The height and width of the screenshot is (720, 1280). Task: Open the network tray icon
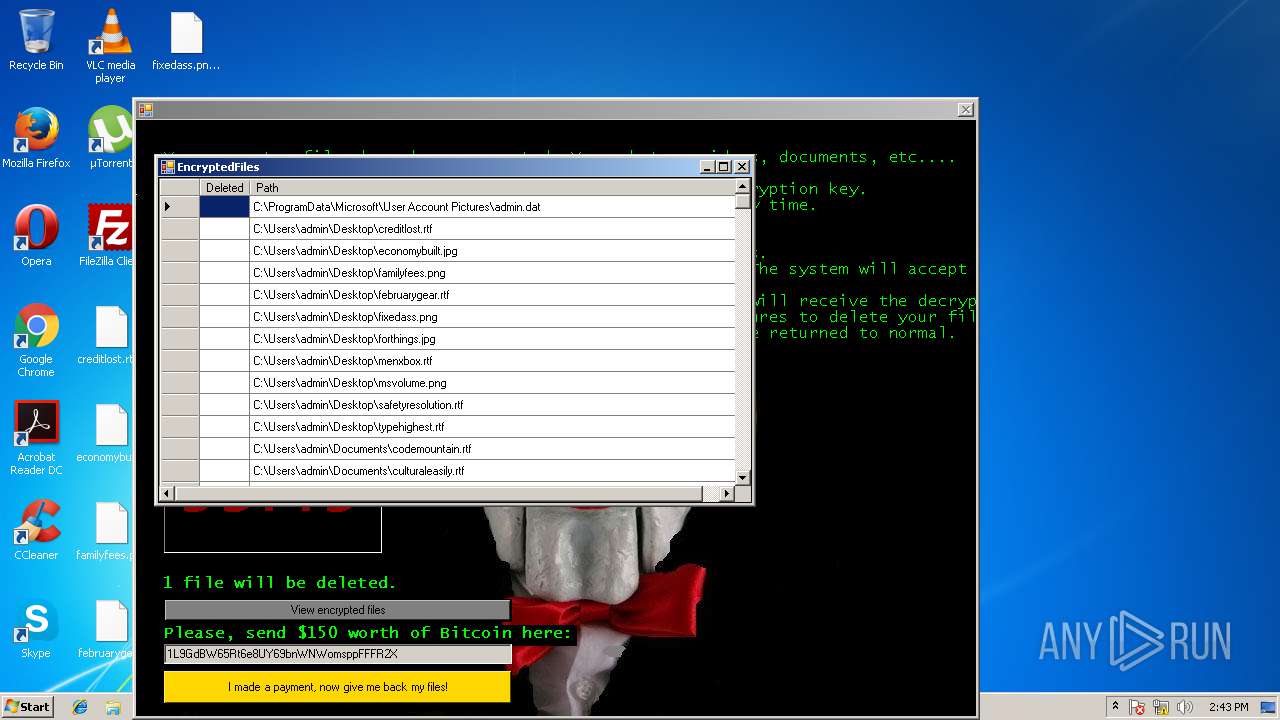click(1161, 707)
